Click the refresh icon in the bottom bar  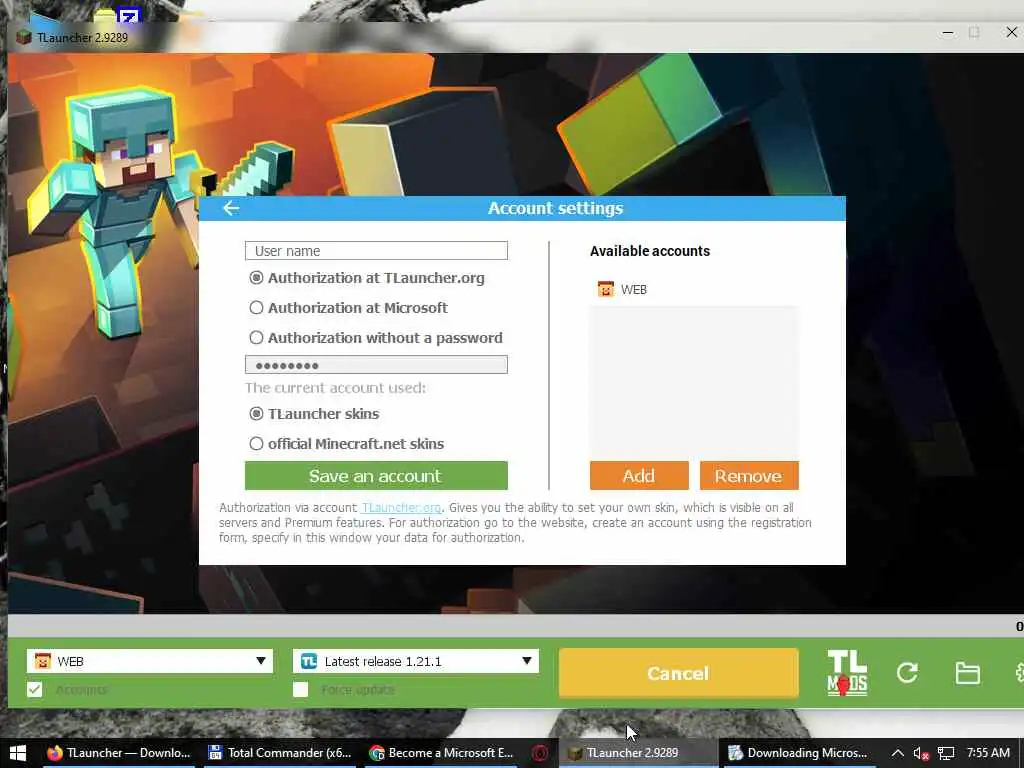[x=907, y=673]
